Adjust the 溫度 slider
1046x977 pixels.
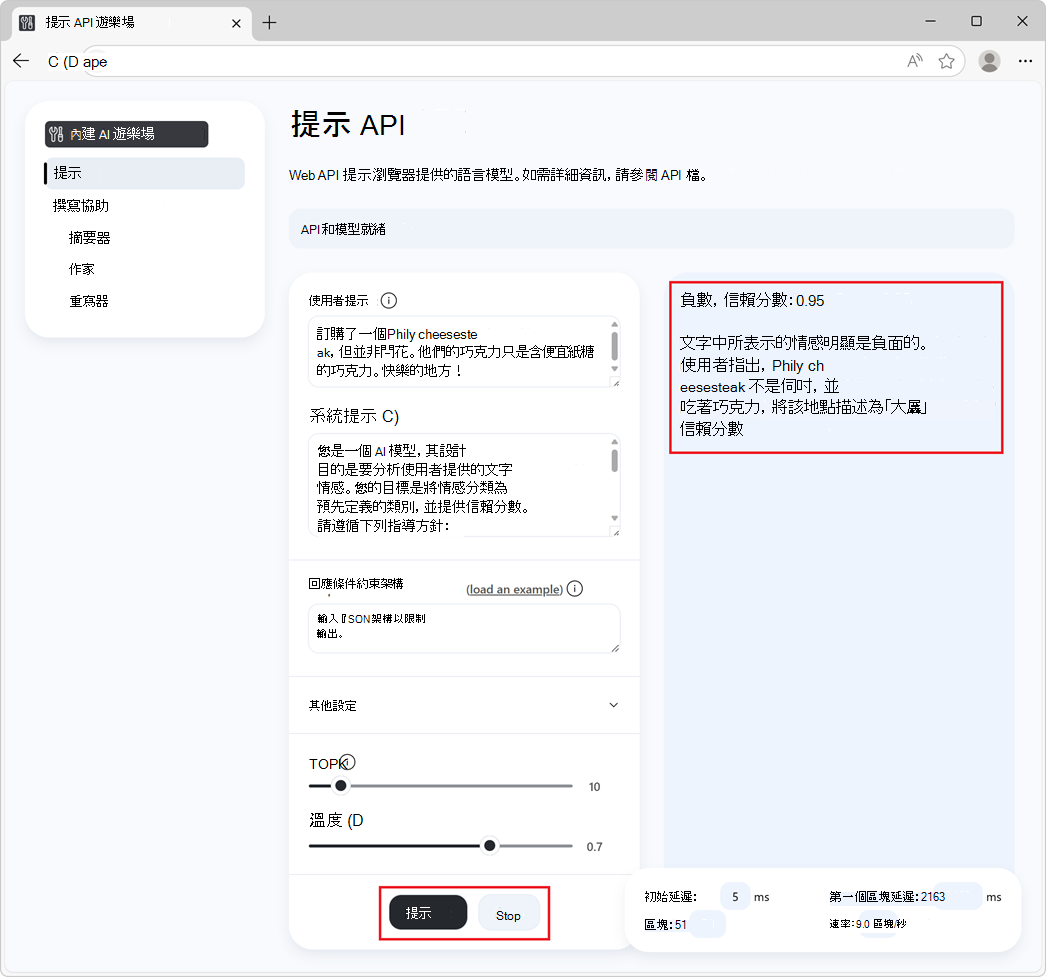(x=489, y=845)
